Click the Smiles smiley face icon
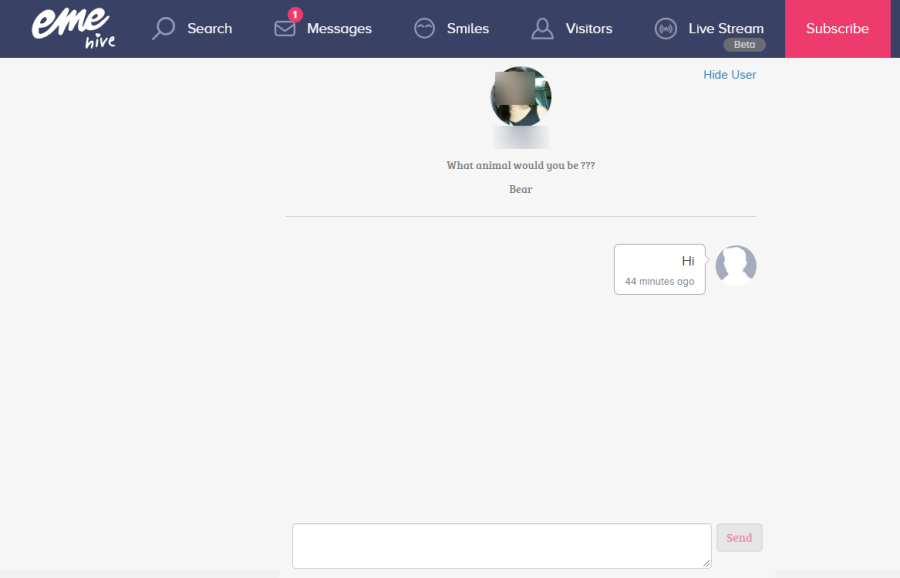 [425, 28]
